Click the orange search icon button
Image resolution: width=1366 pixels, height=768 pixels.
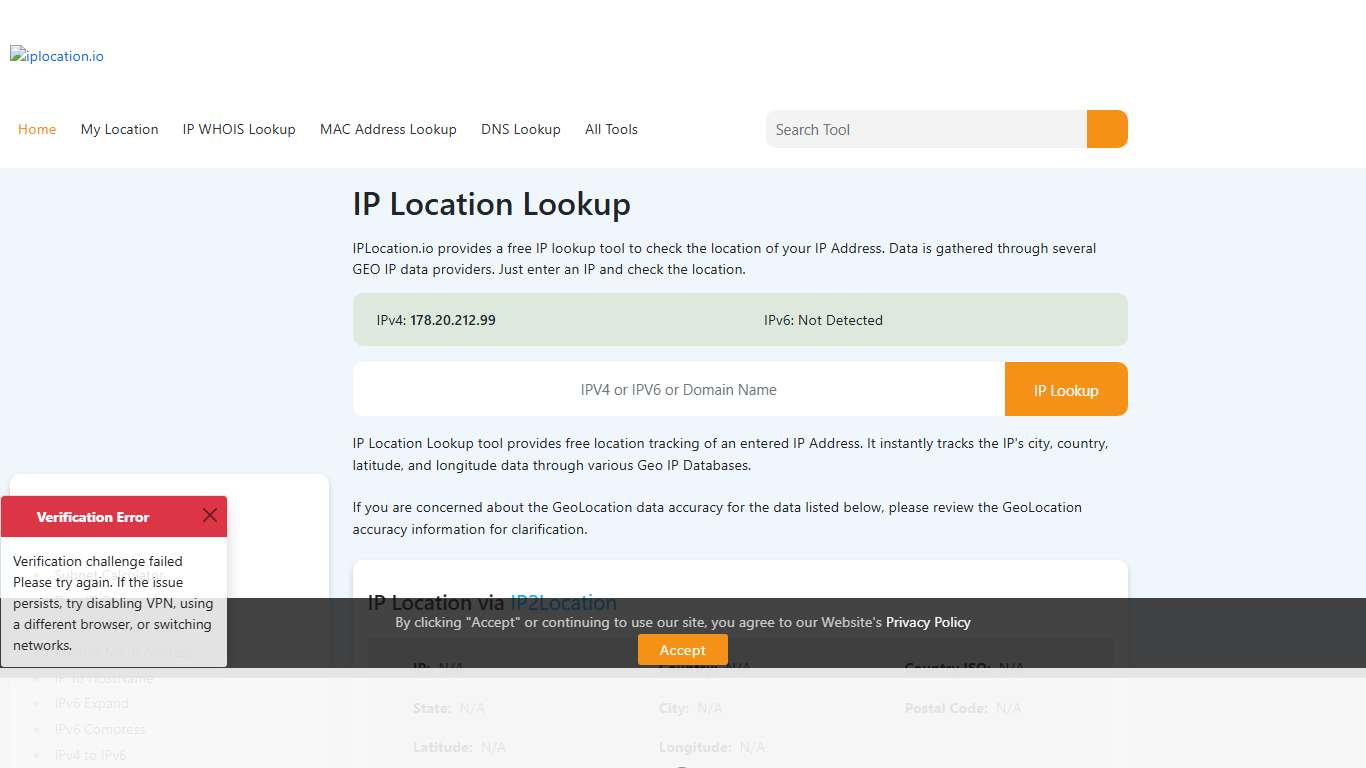click(x=1106, y=129)
